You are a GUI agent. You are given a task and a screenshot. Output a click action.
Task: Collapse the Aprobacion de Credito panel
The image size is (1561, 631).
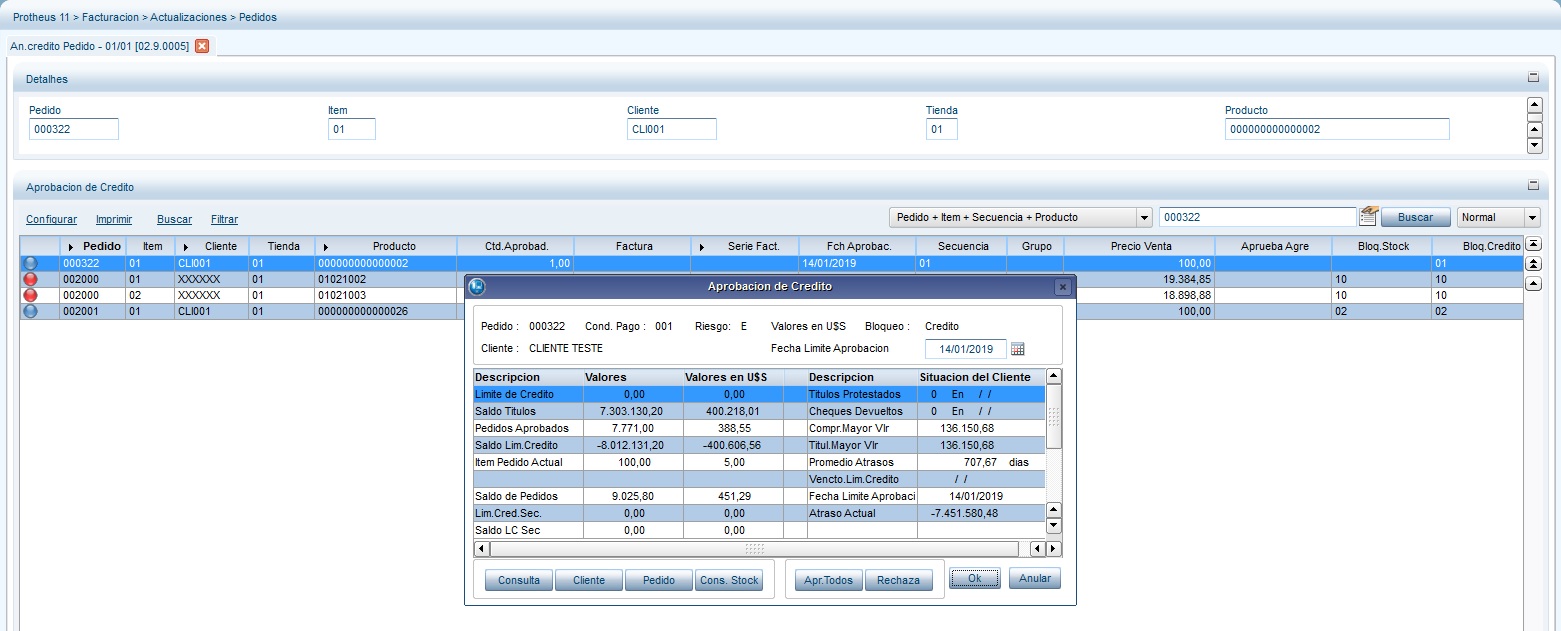tap(1533, 185)
